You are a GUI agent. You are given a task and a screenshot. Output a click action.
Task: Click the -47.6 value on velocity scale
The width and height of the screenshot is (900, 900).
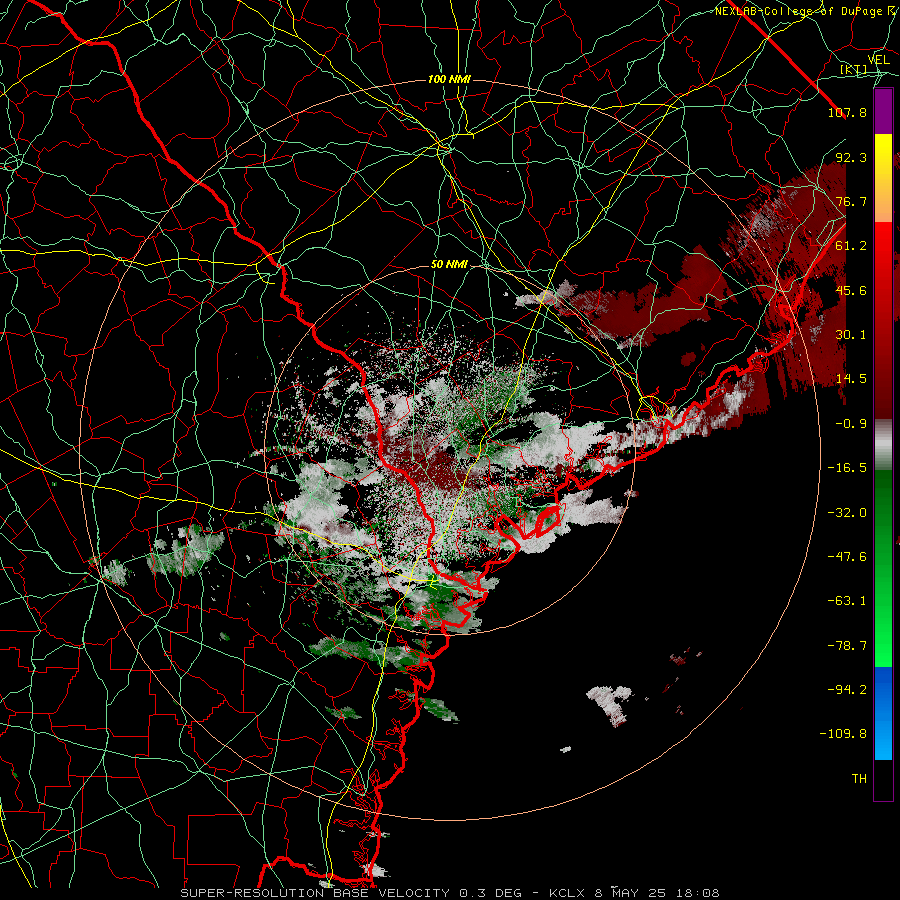coord(847,557)
